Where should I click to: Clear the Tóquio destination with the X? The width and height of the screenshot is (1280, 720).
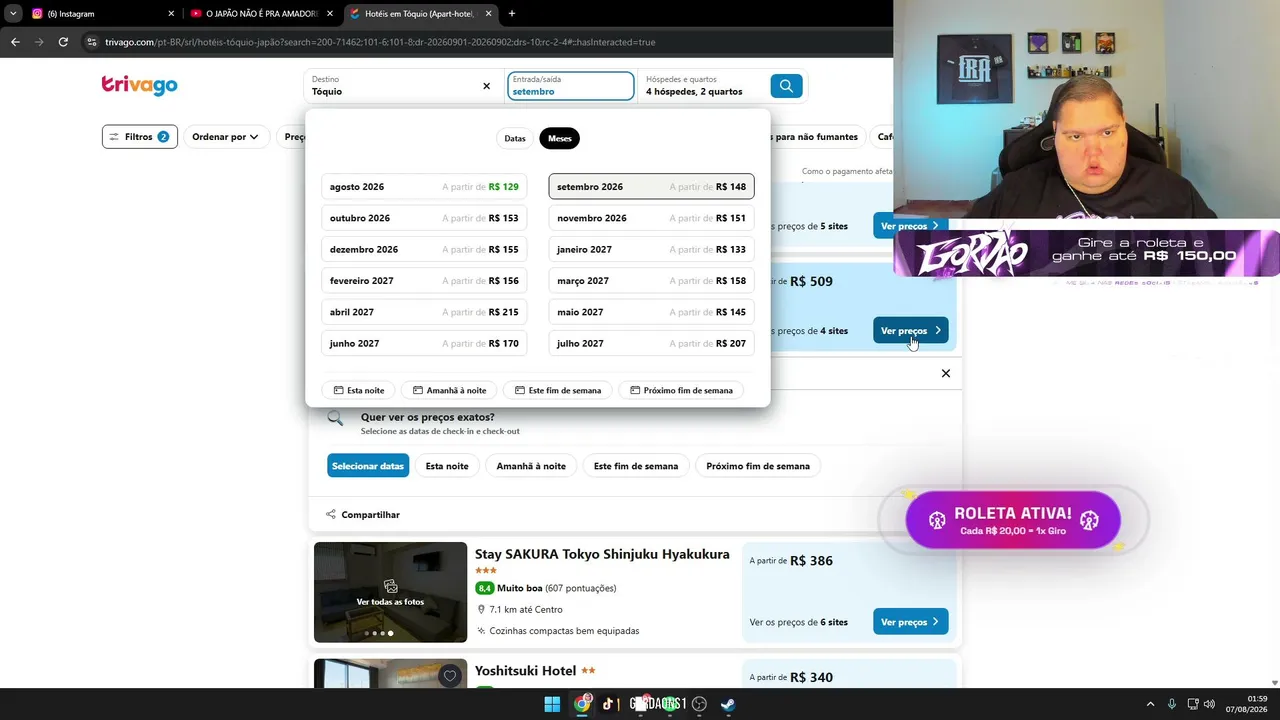487,86
